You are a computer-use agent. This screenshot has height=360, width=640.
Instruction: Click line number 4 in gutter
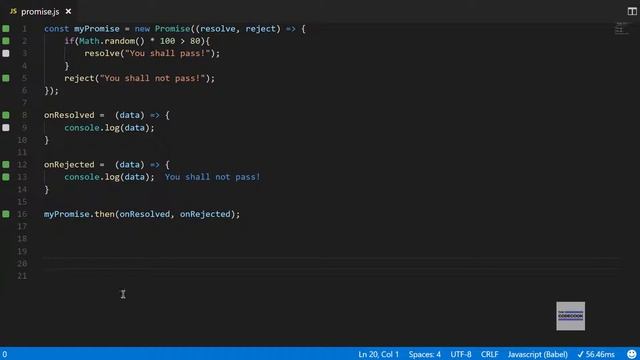[x=24, y=66]
